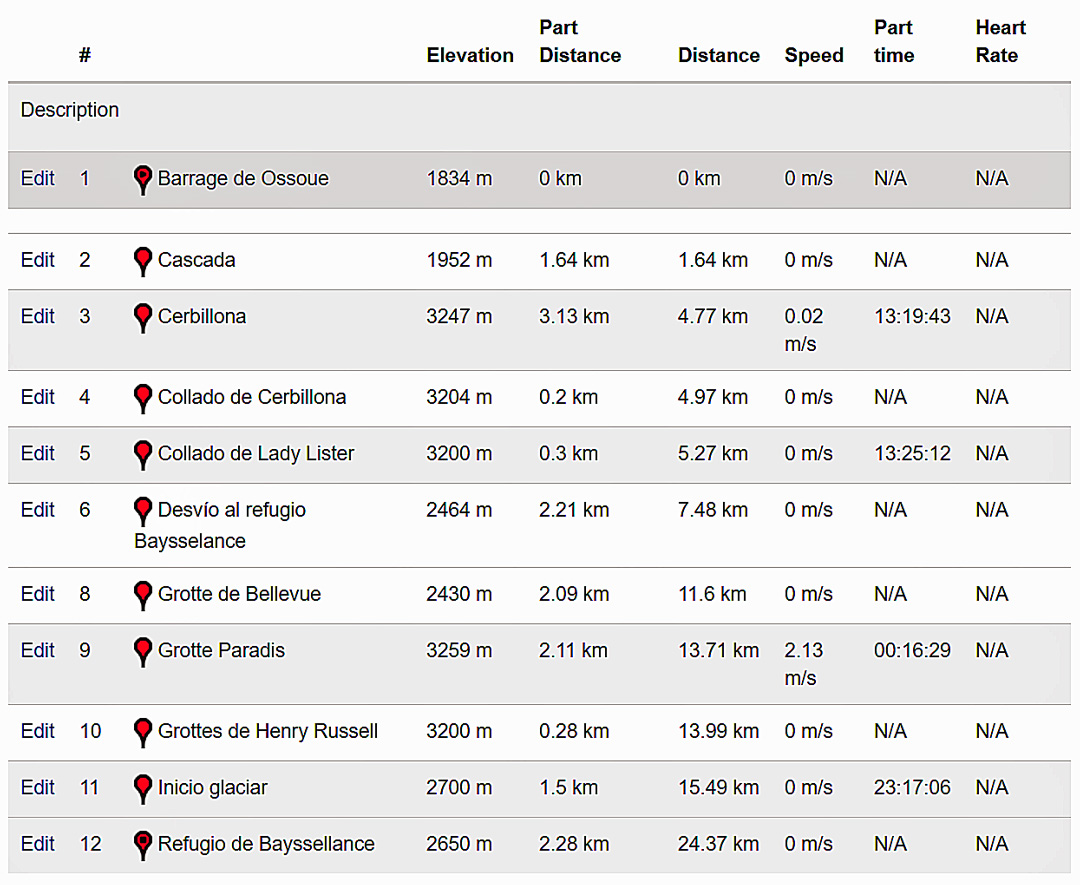Click the pin icon for Grottes de Henry Russell
Image resolution: width=1080 pixels, height=885 pixels.
pyautogui.click(x=143, y=733)
